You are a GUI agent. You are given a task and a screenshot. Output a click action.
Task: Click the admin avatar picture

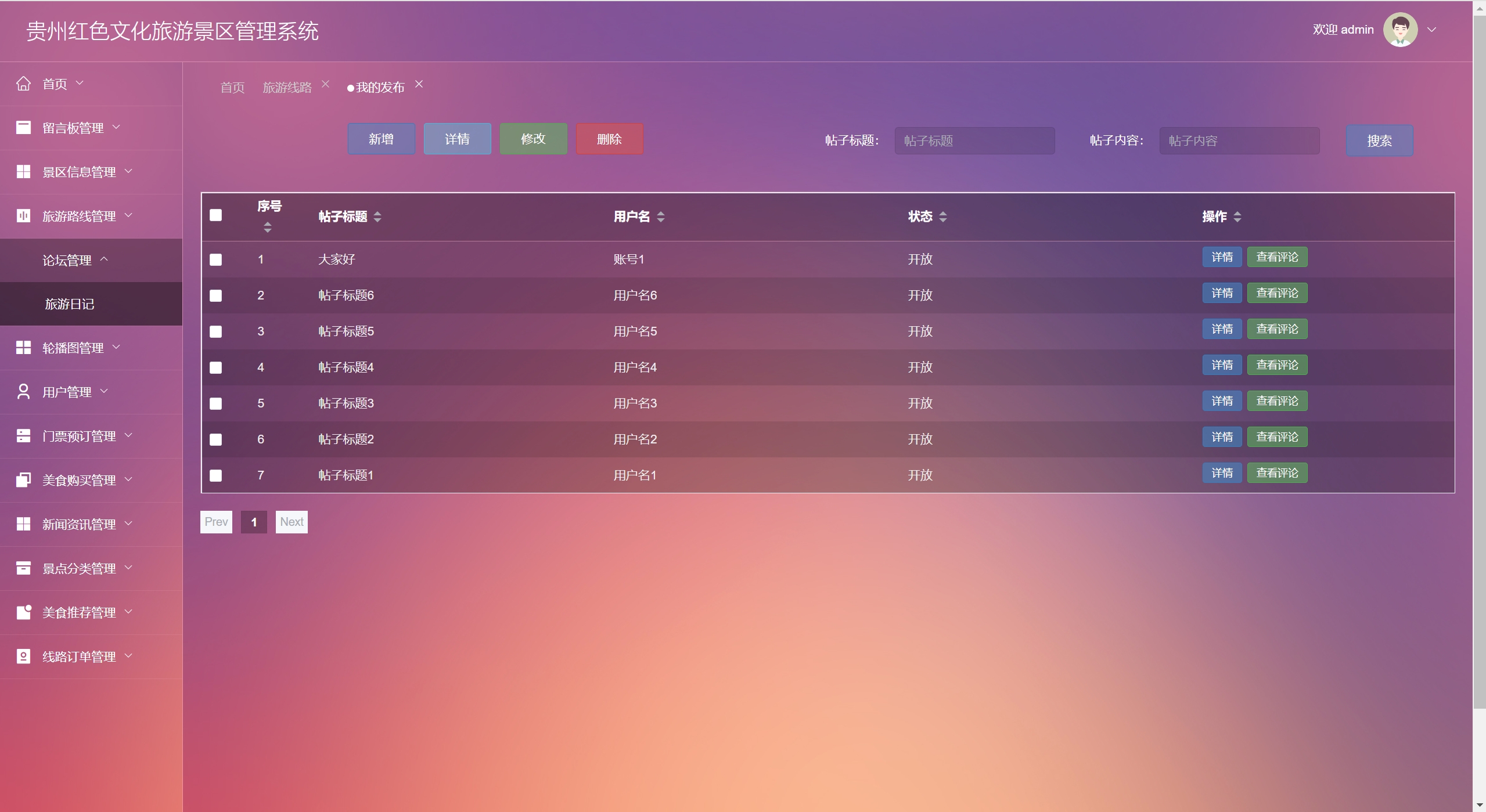[1400, 30]
